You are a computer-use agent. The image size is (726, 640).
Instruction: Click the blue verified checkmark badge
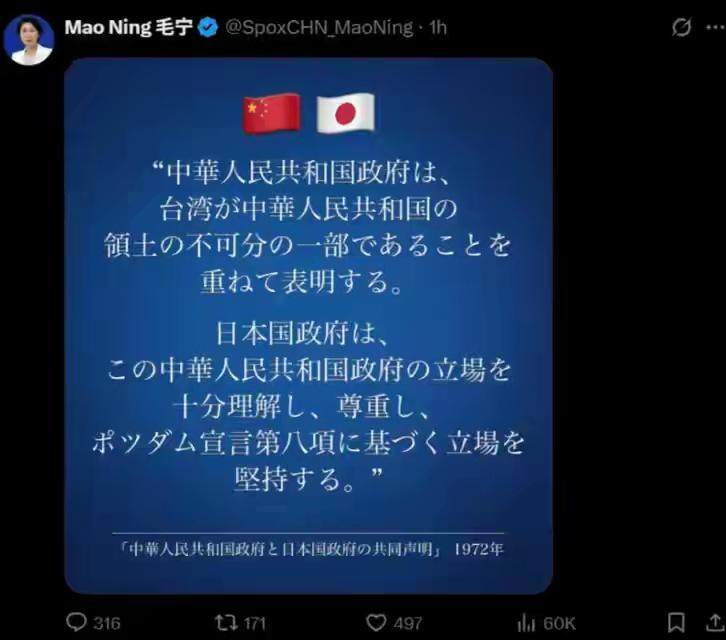coord(208,27)
